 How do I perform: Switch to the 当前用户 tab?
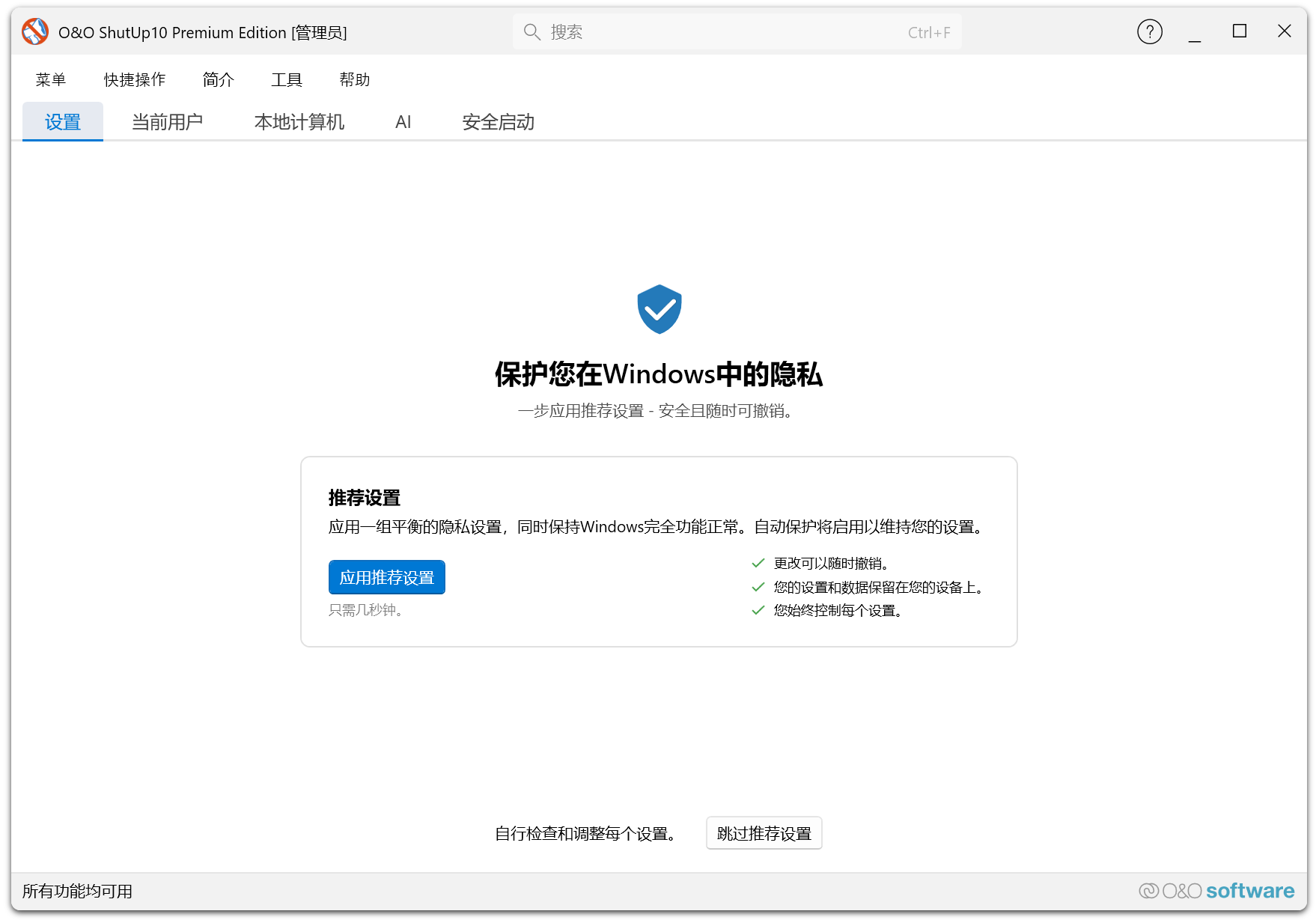(168, 121)
